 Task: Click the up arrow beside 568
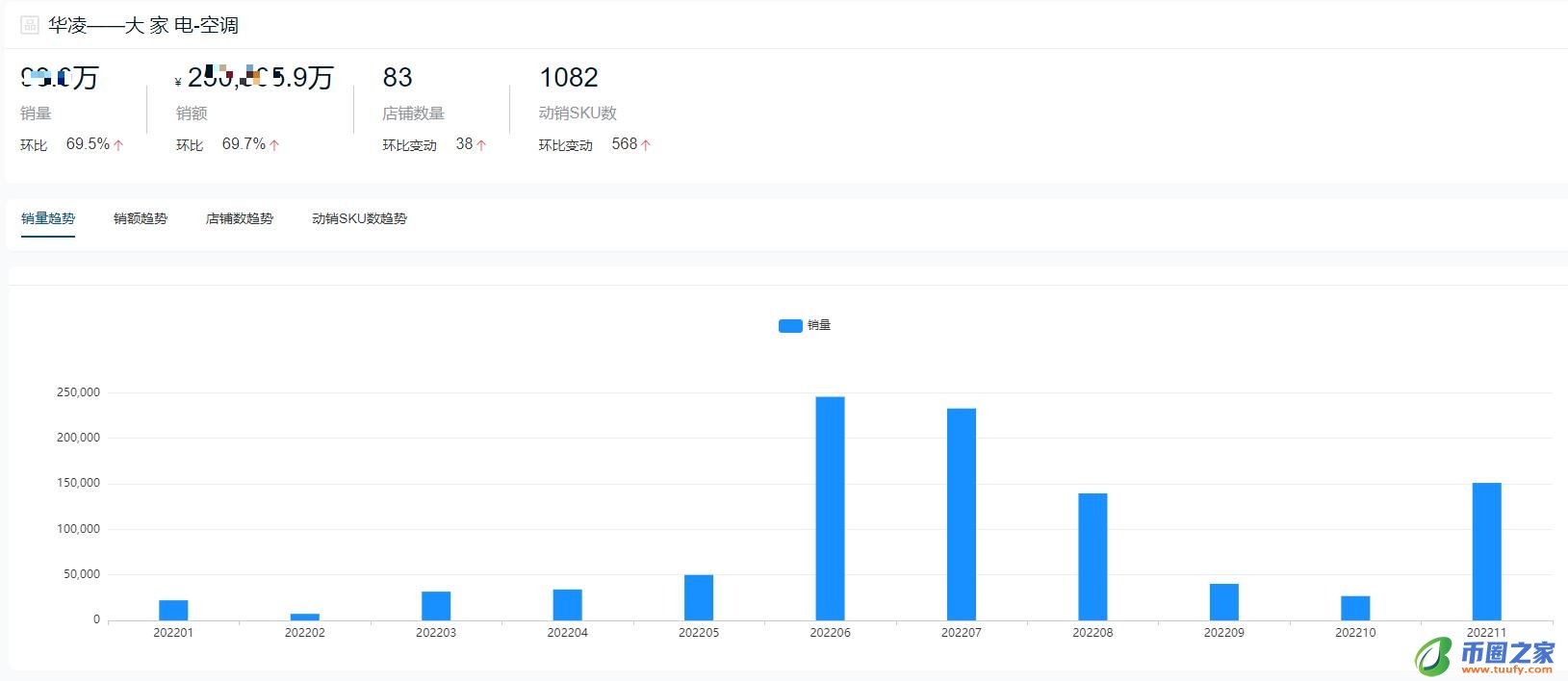pos(646,145)
